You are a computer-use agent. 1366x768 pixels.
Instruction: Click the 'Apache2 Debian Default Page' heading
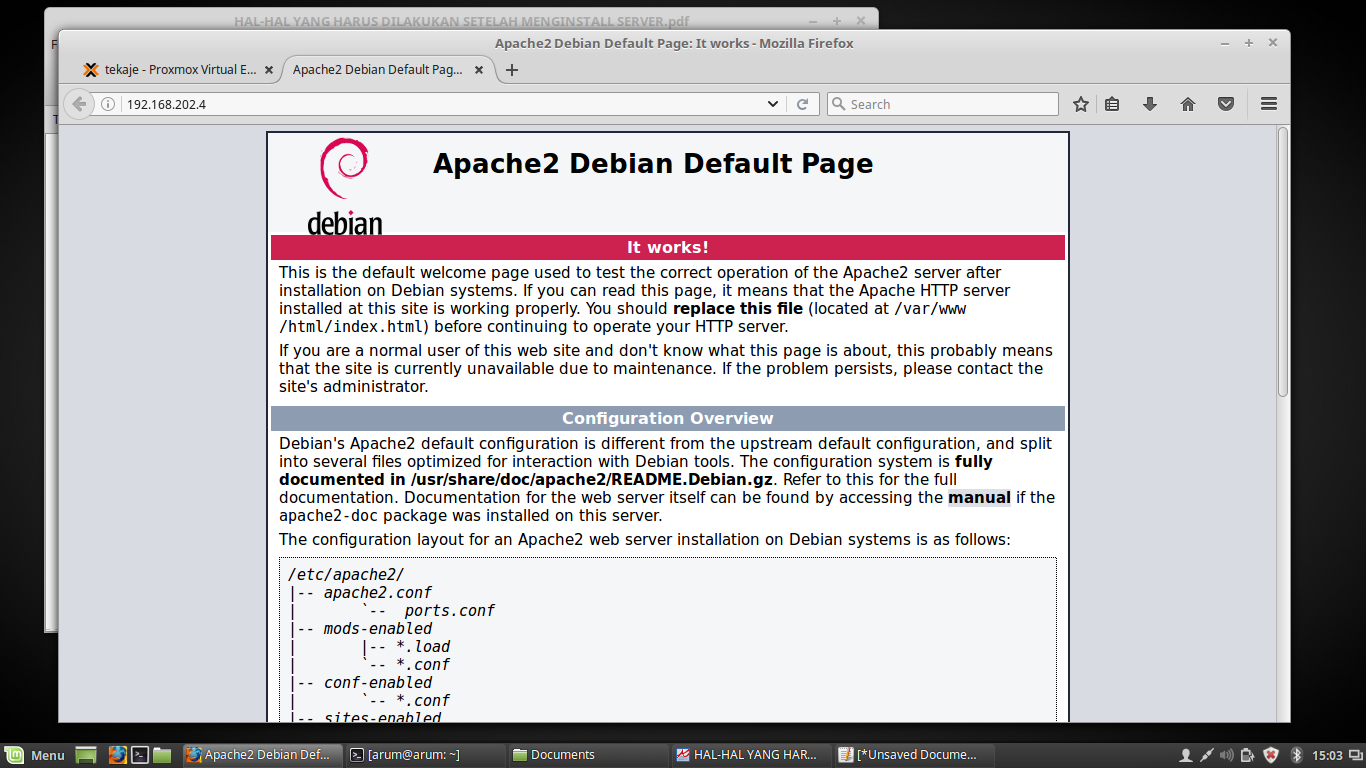pyautogui.click(x=653, y=164)
